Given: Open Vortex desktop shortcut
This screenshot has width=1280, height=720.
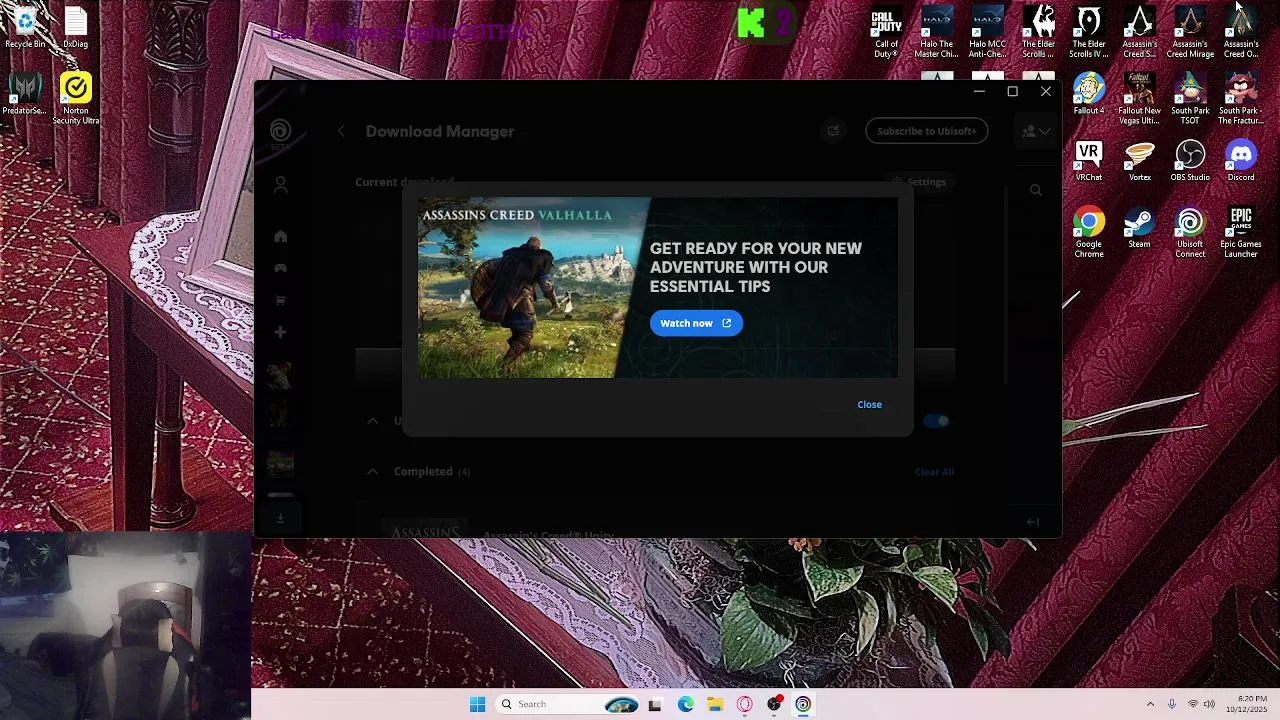Looking at the screenshot, I should [1139, 161].
